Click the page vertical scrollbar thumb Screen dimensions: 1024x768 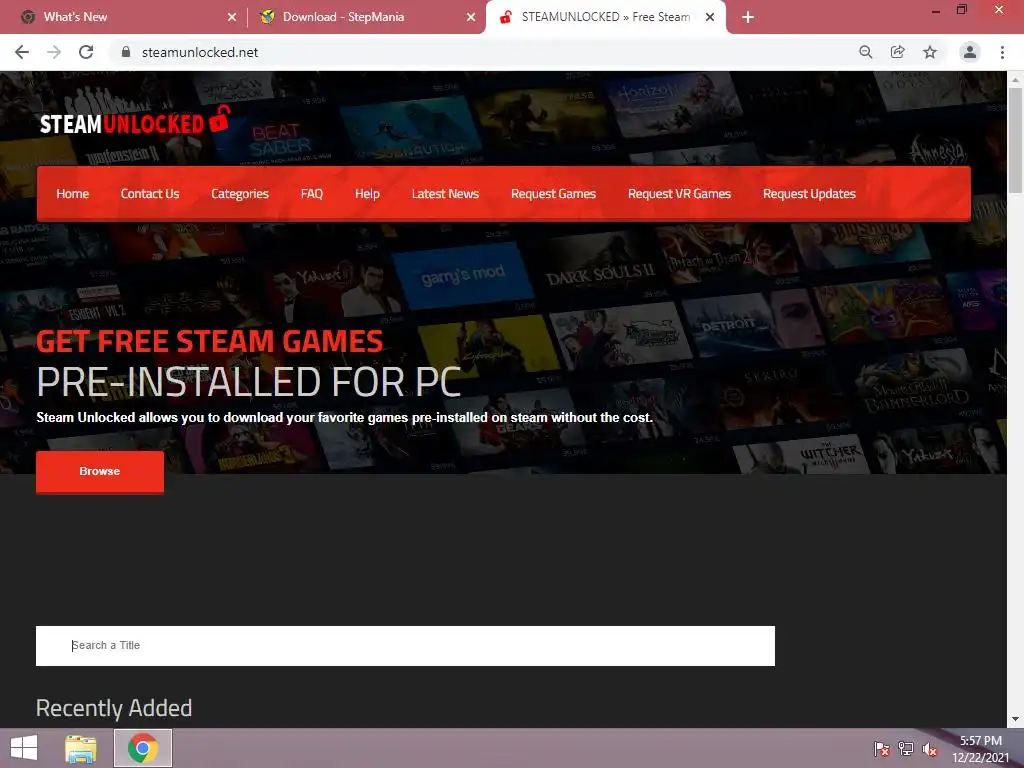[1015, 140]
